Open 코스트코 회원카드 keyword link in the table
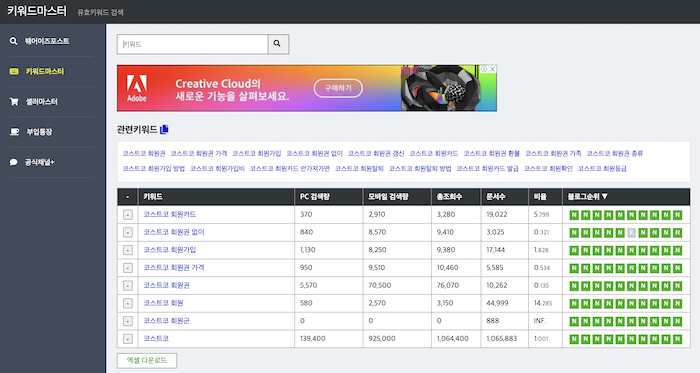 pos(170,214)
